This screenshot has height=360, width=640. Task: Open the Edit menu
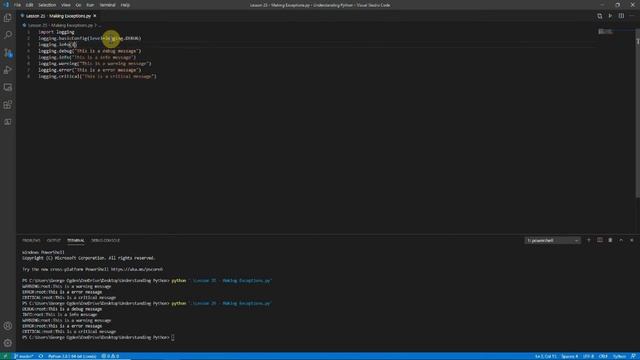click(29, 5)
